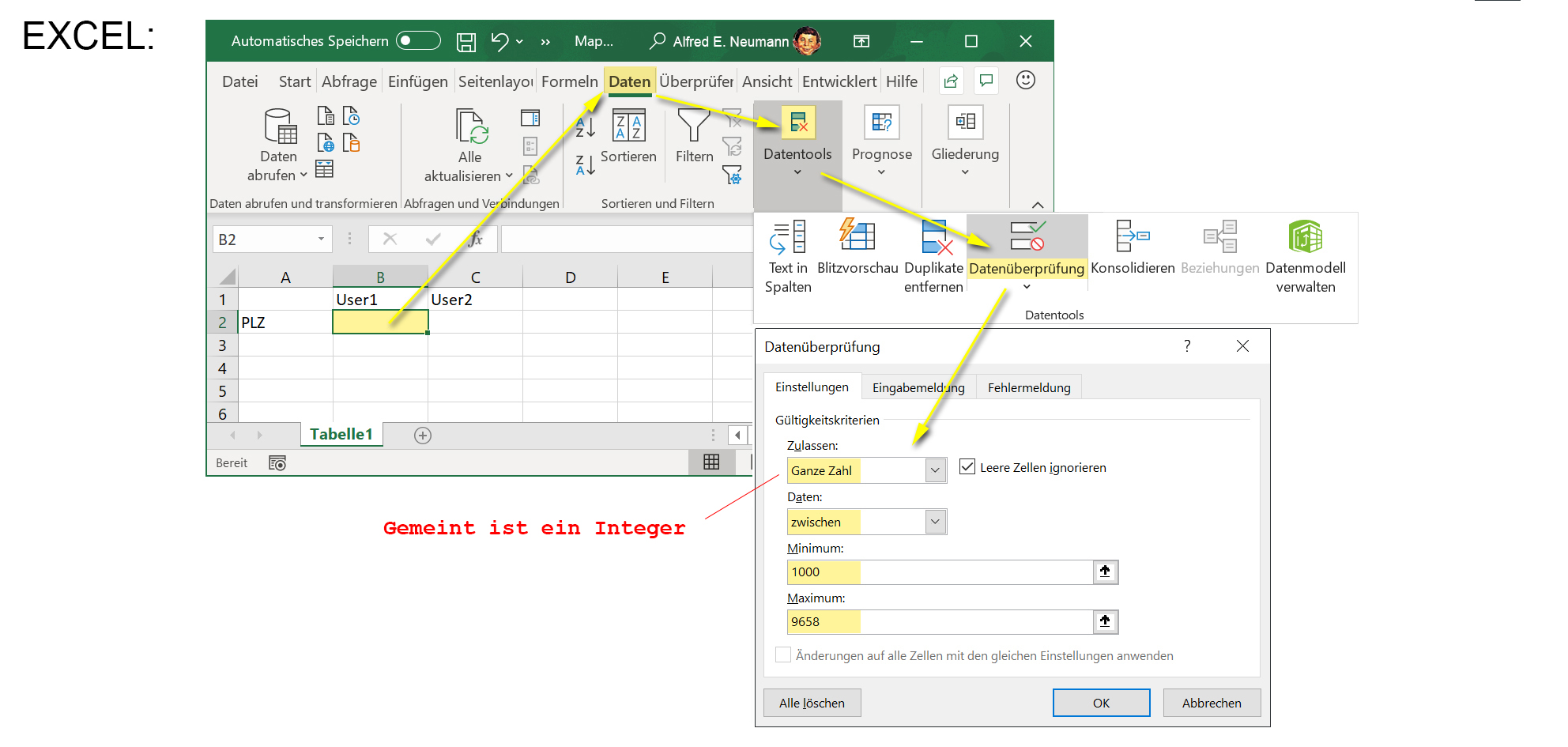Viewport: 1568px width, 747px height.
Task: Click the Save icon in title bar
Action: 466,42
